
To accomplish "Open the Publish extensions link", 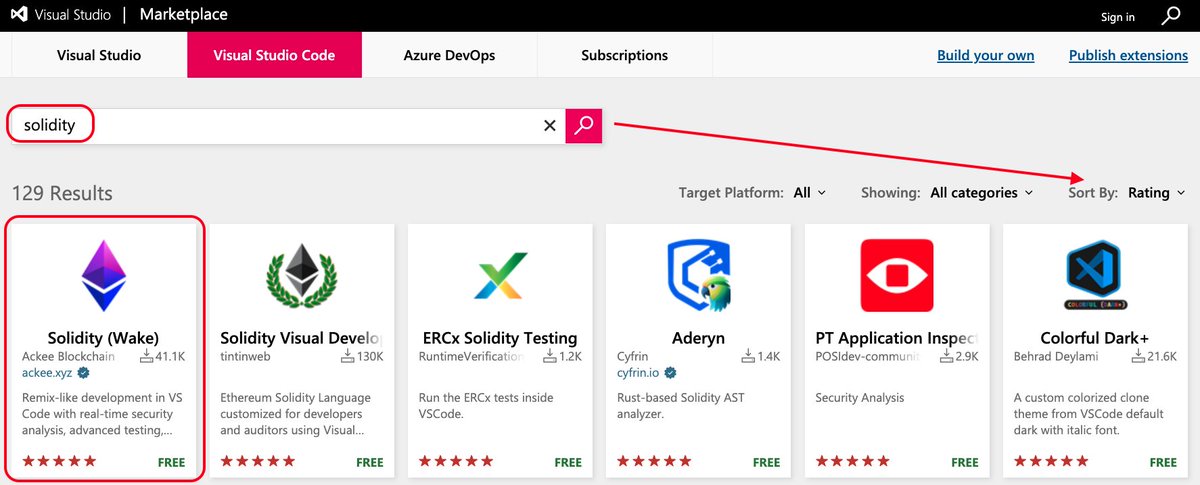I will [x=1128, y=55].
